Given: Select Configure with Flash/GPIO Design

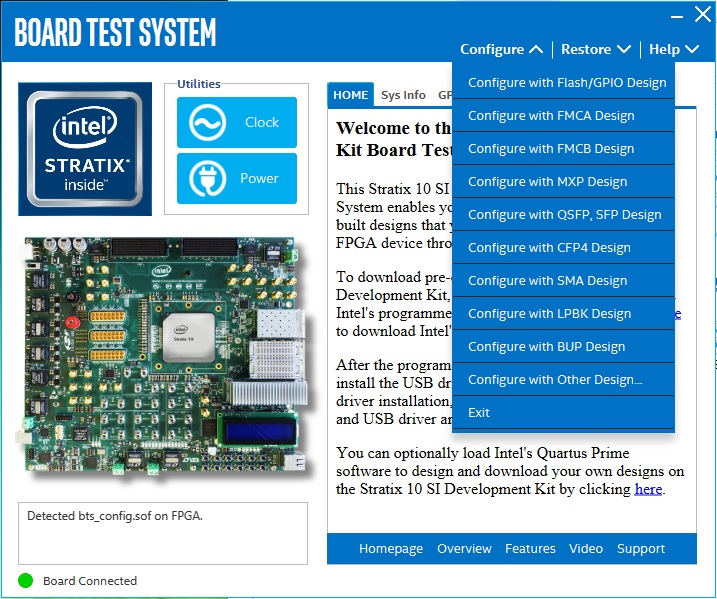Looking at the screenshot, I should pos(563,82).
